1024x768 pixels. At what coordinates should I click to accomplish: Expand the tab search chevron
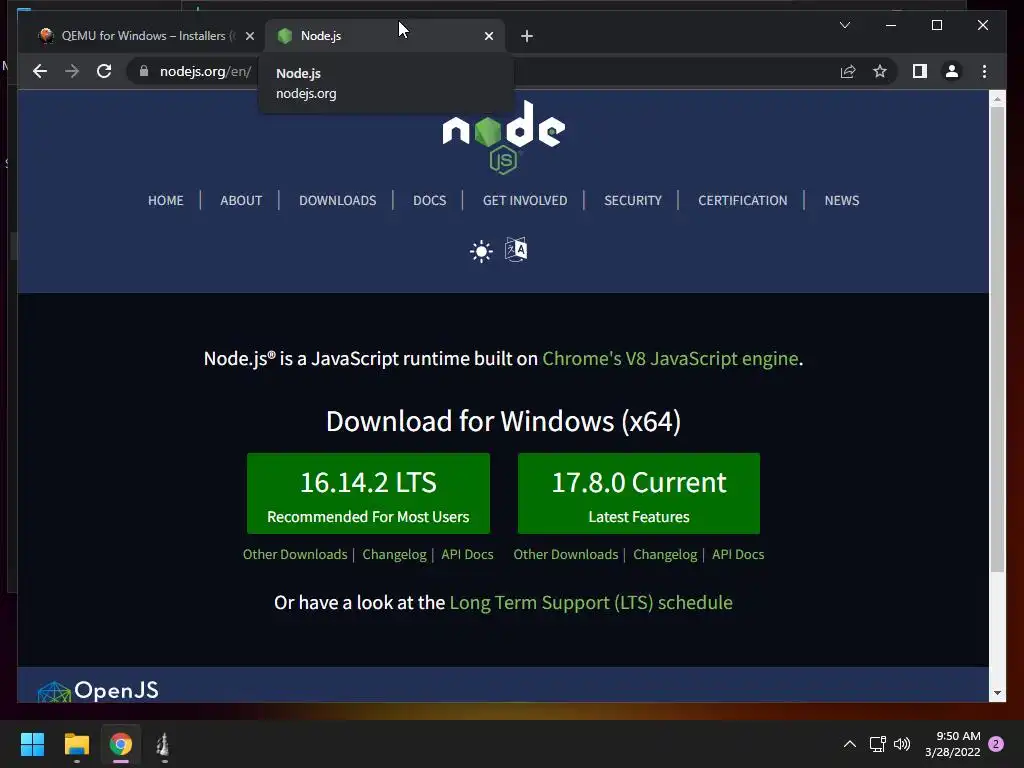(844, 25)
